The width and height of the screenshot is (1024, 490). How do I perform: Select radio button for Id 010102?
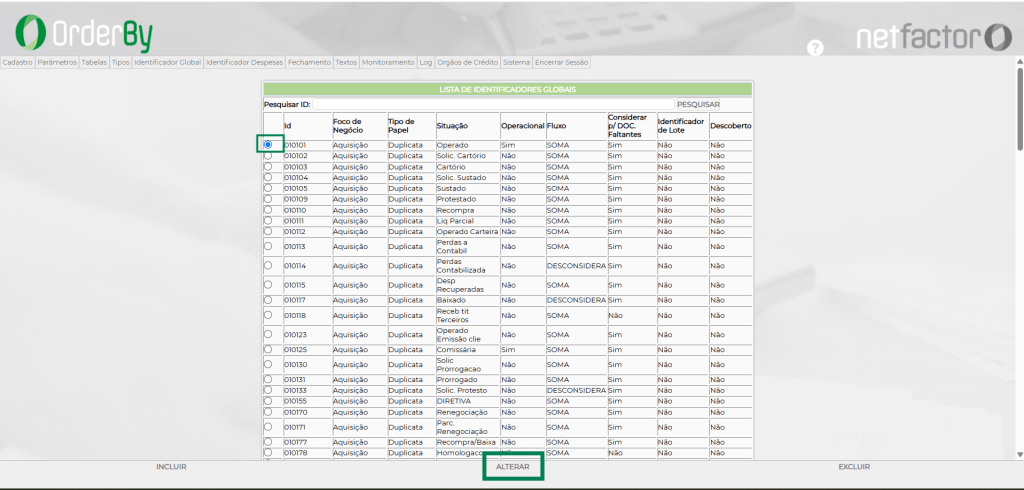click(268, 155)
